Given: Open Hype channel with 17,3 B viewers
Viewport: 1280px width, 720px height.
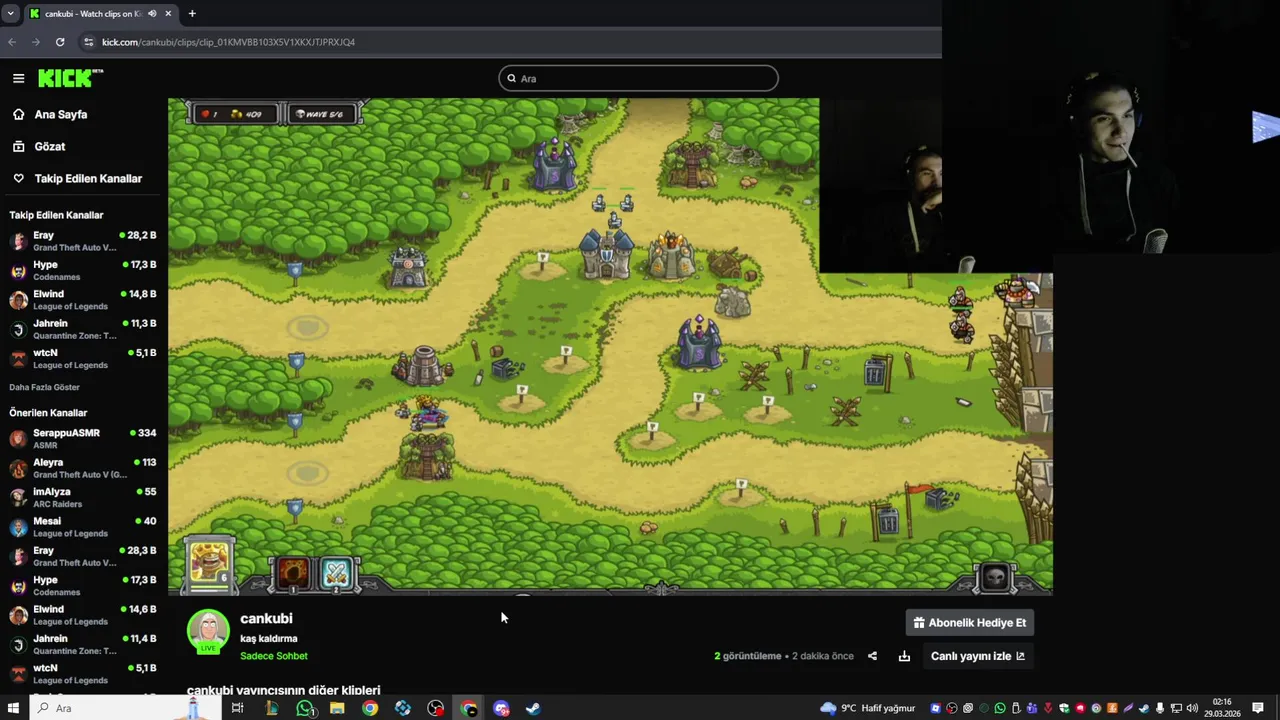Looking at the screenshot, I should tap(82, 270).
